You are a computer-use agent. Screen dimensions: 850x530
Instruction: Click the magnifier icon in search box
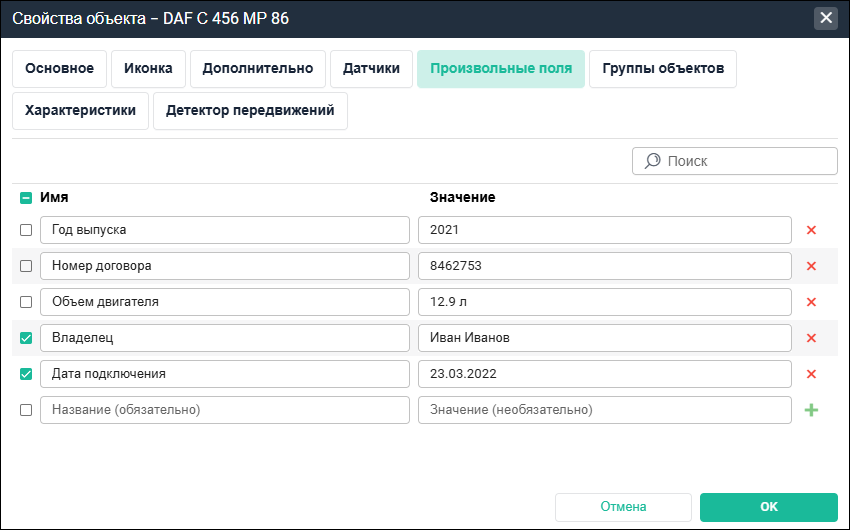(653, 161)
